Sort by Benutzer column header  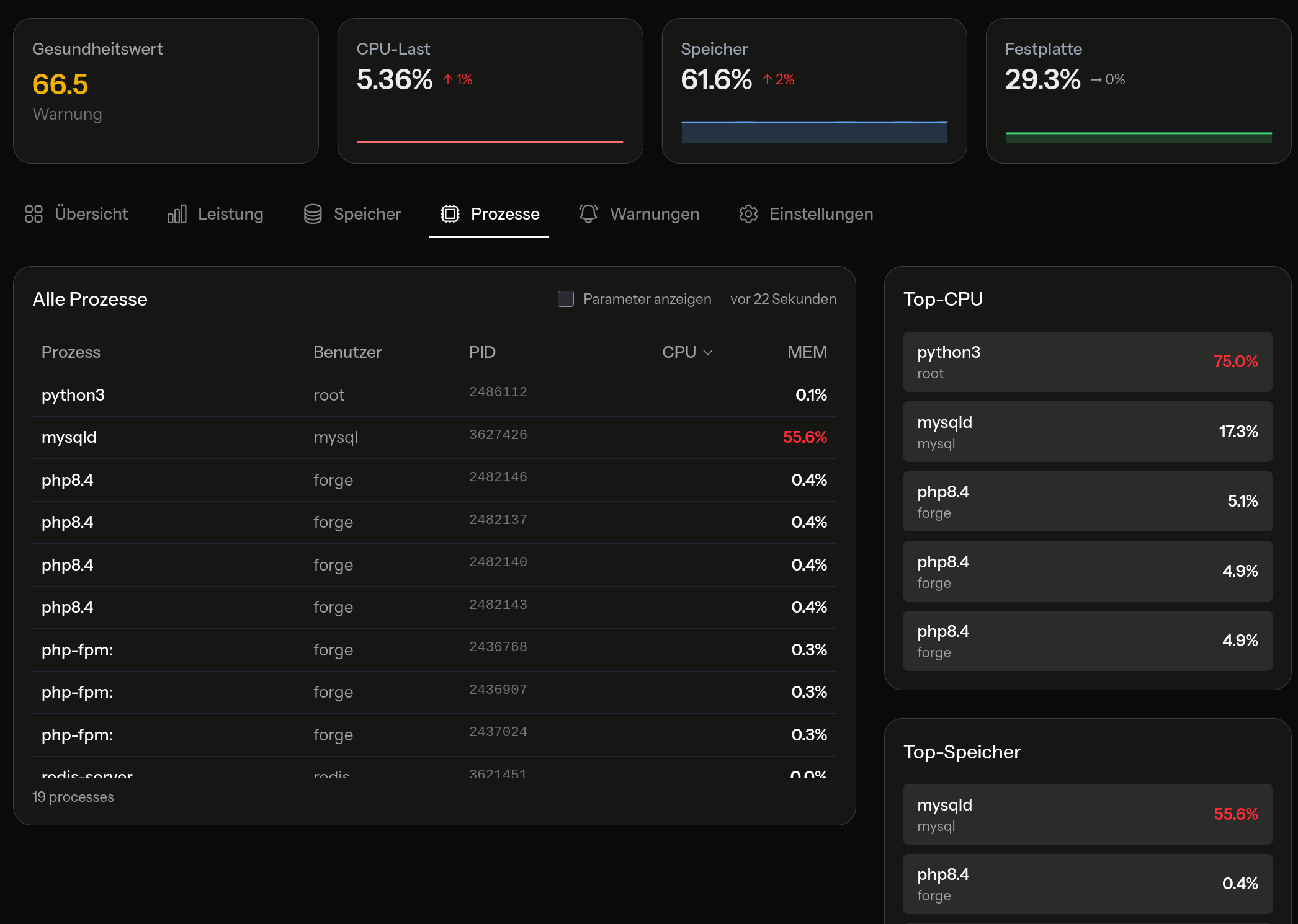tap(347, 352)
